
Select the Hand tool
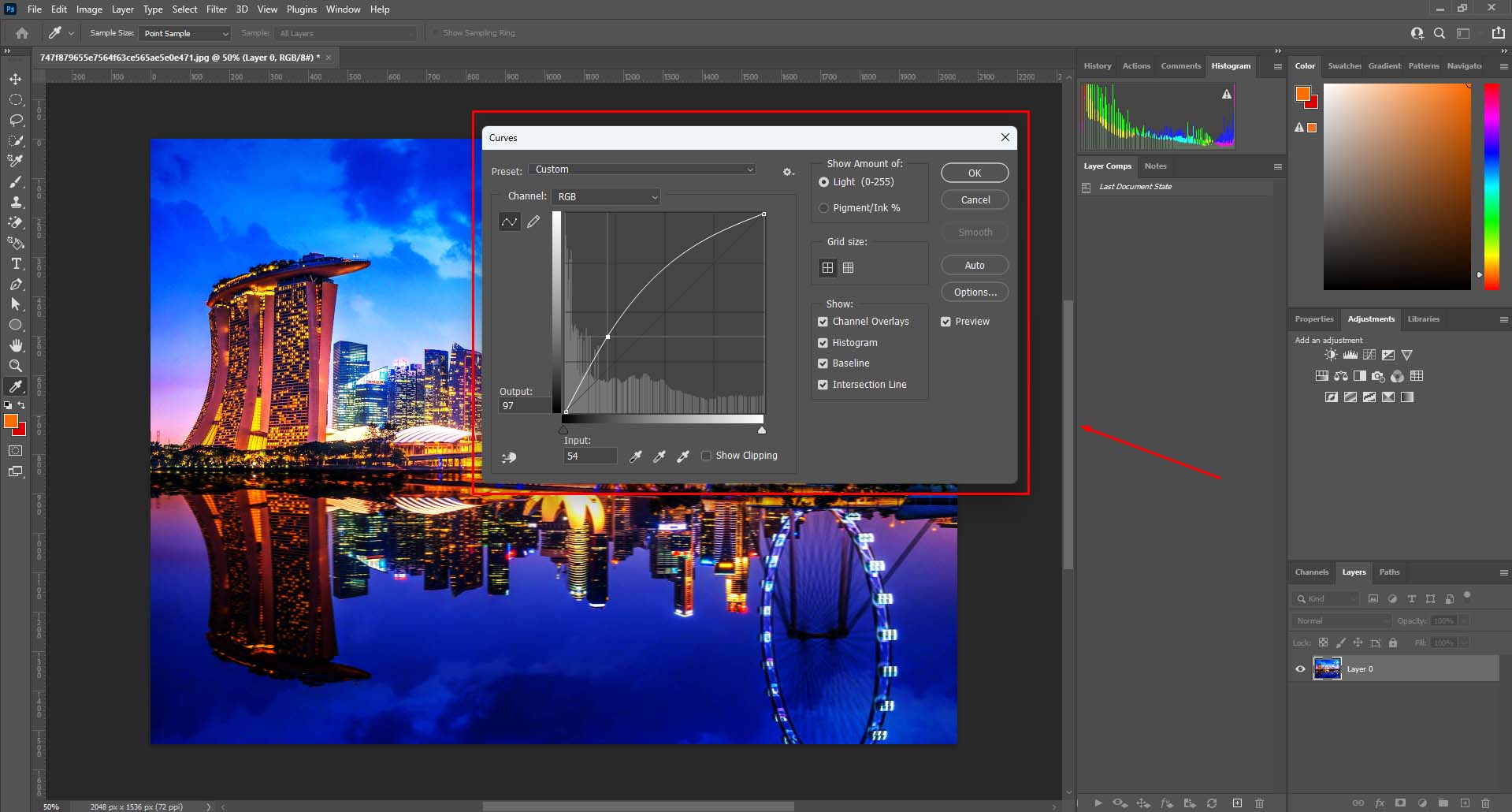[x=15, y=345]
